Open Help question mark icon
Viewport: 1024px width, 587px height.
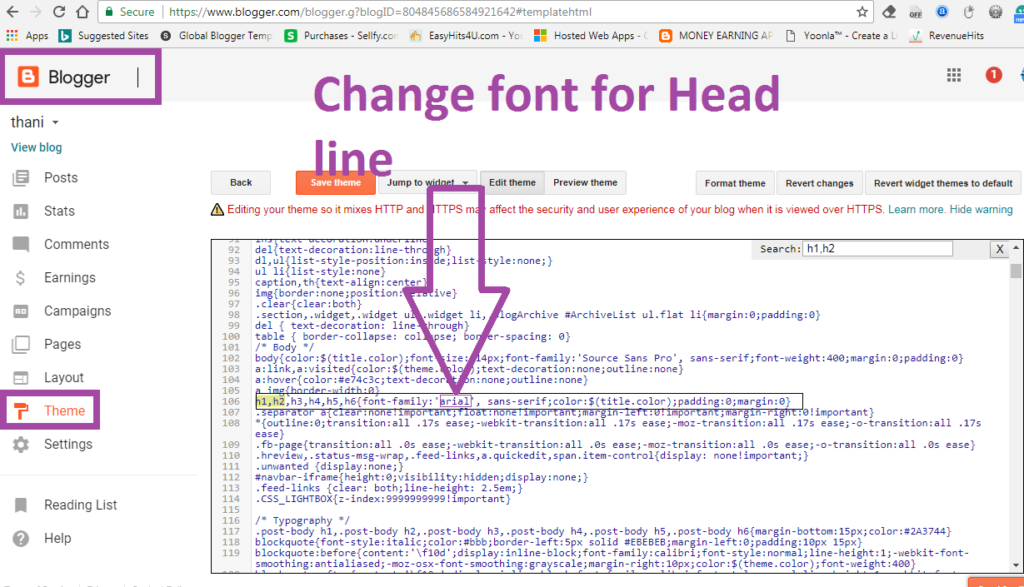[21, 538]
